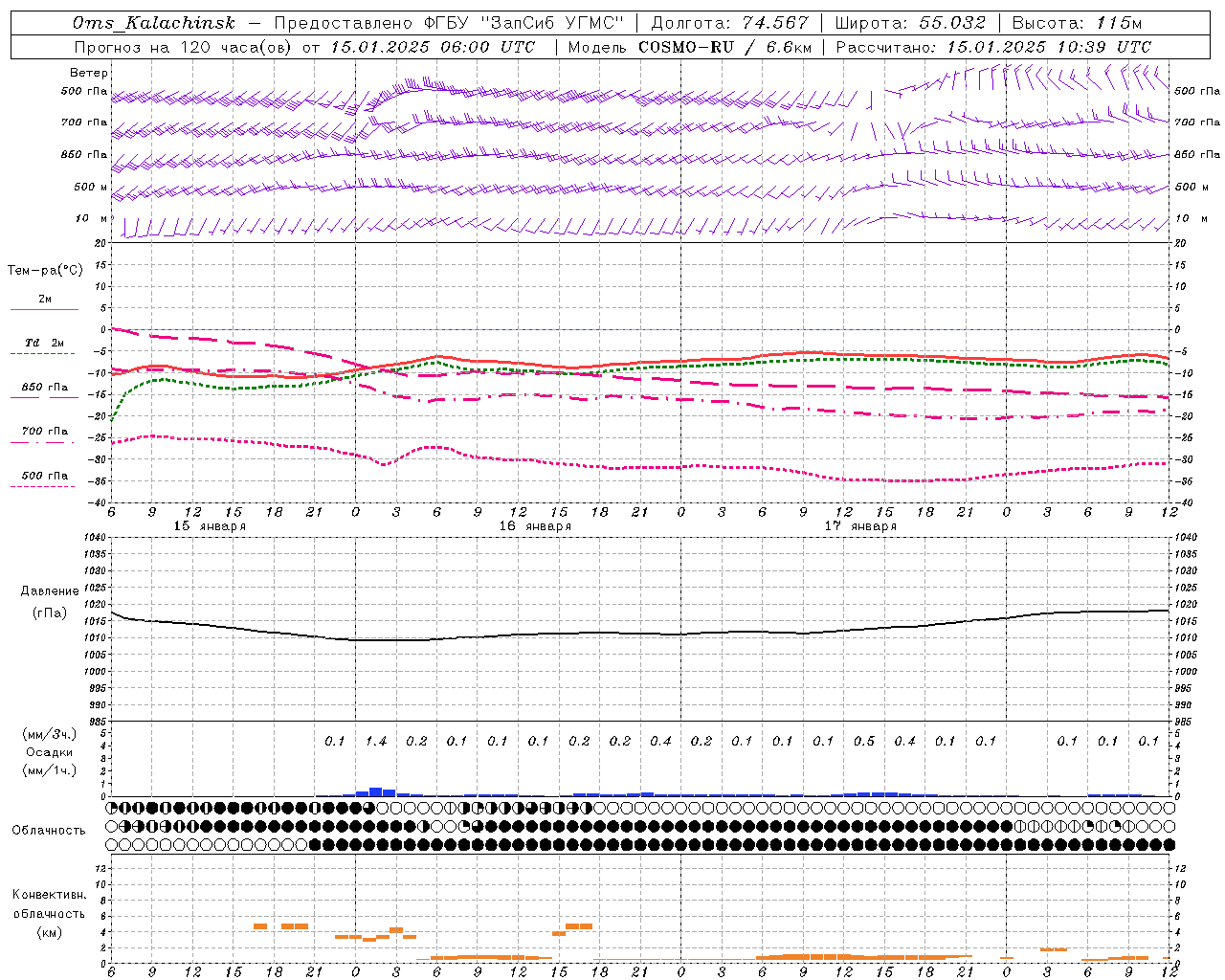Click the 16 января date label
Viewport: 1225px width, 980px height.
point(535,526)
